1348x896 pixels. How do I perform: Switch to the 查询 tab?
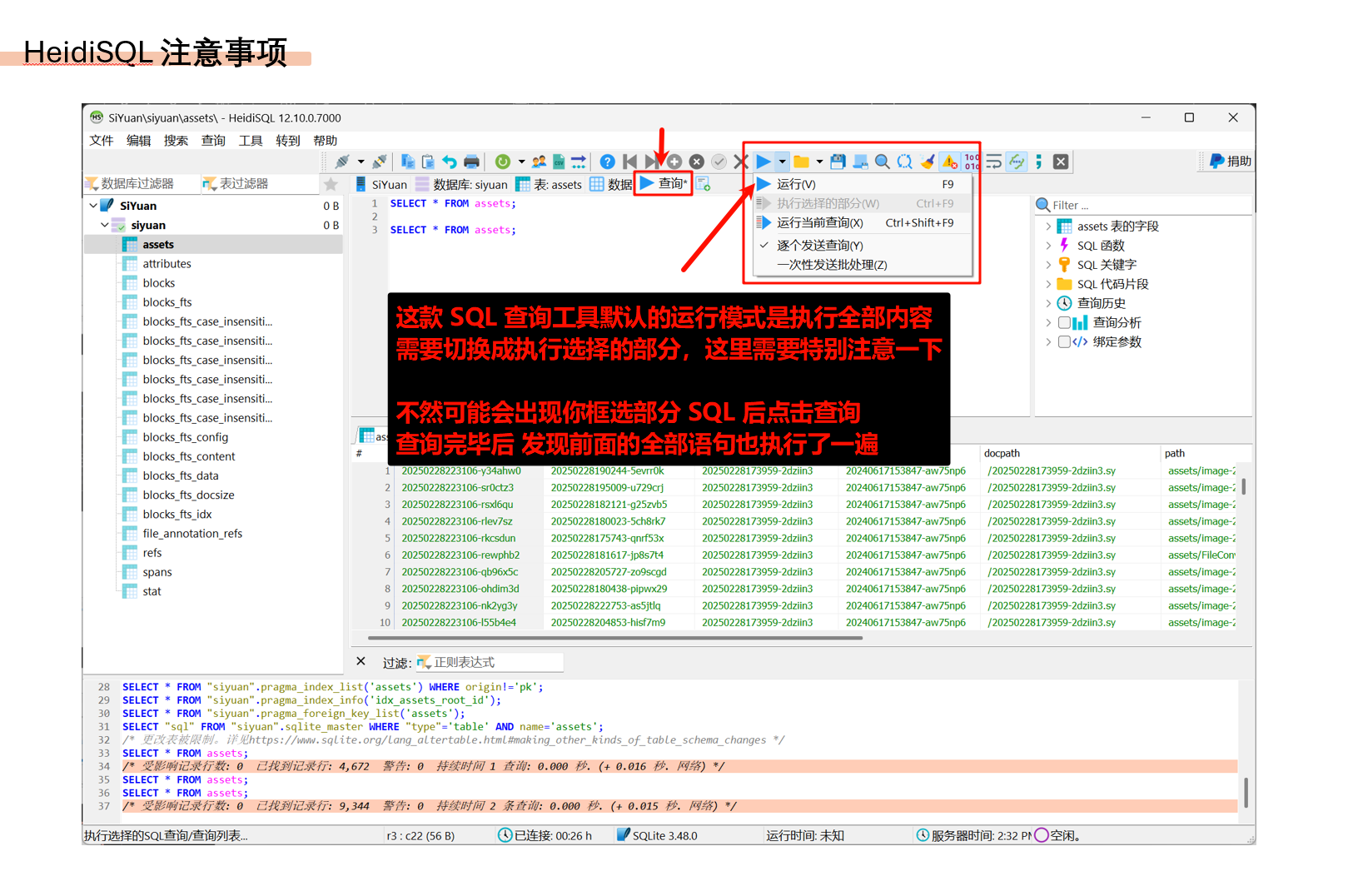[x=664, y=184]
